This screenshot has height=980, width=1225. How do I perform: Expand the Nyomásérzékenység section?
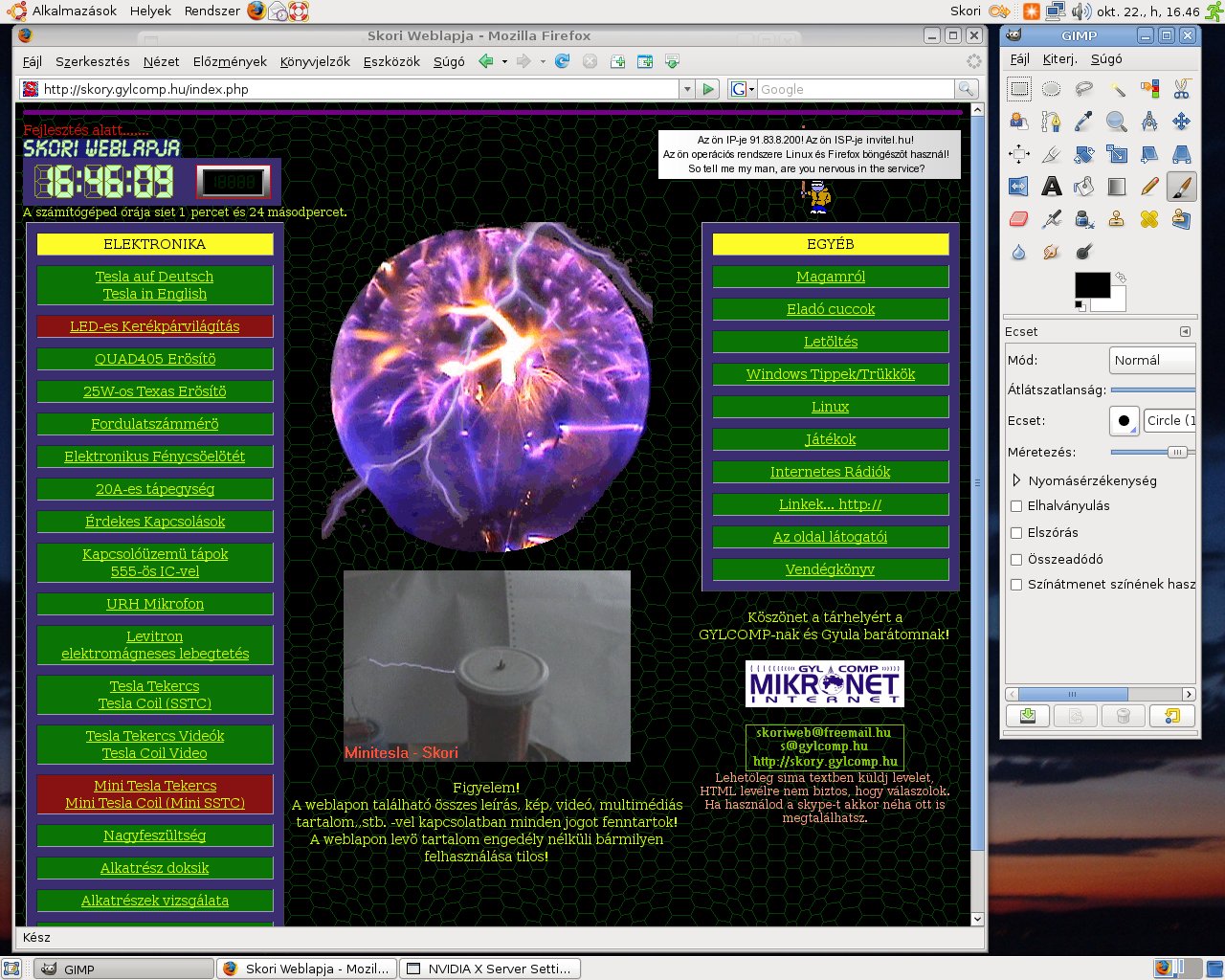click(x=1016, y=480)
